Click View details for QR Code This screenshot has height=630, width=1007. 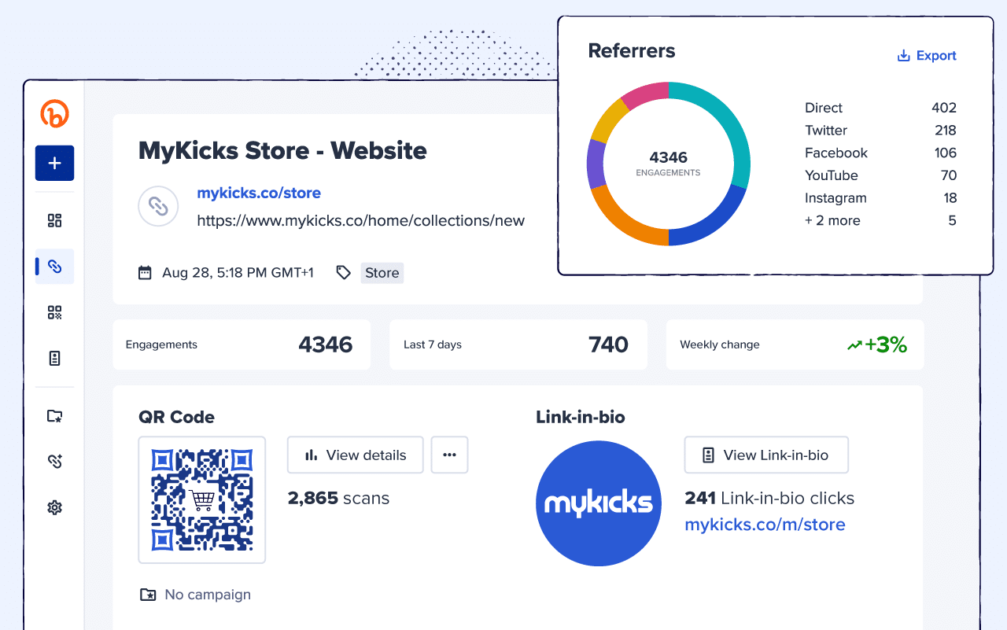(355, 455)
